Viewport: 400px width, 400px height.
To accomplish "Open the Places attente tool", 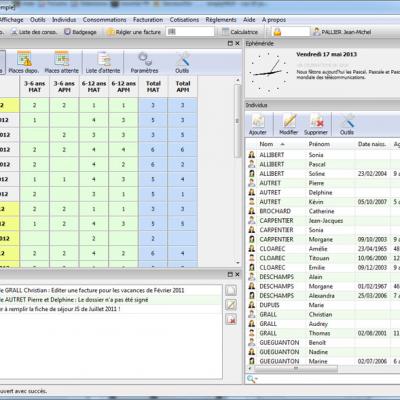I will click(62, 62).
